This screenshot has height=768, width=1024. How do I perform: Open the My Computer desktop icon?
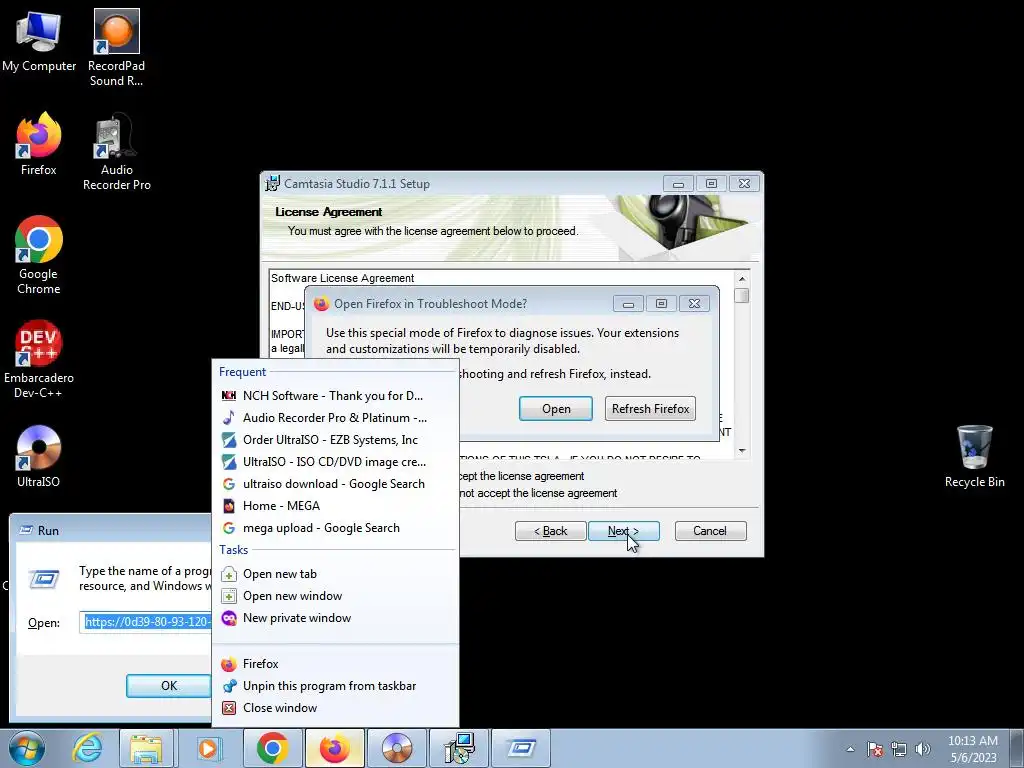[39, 40]
